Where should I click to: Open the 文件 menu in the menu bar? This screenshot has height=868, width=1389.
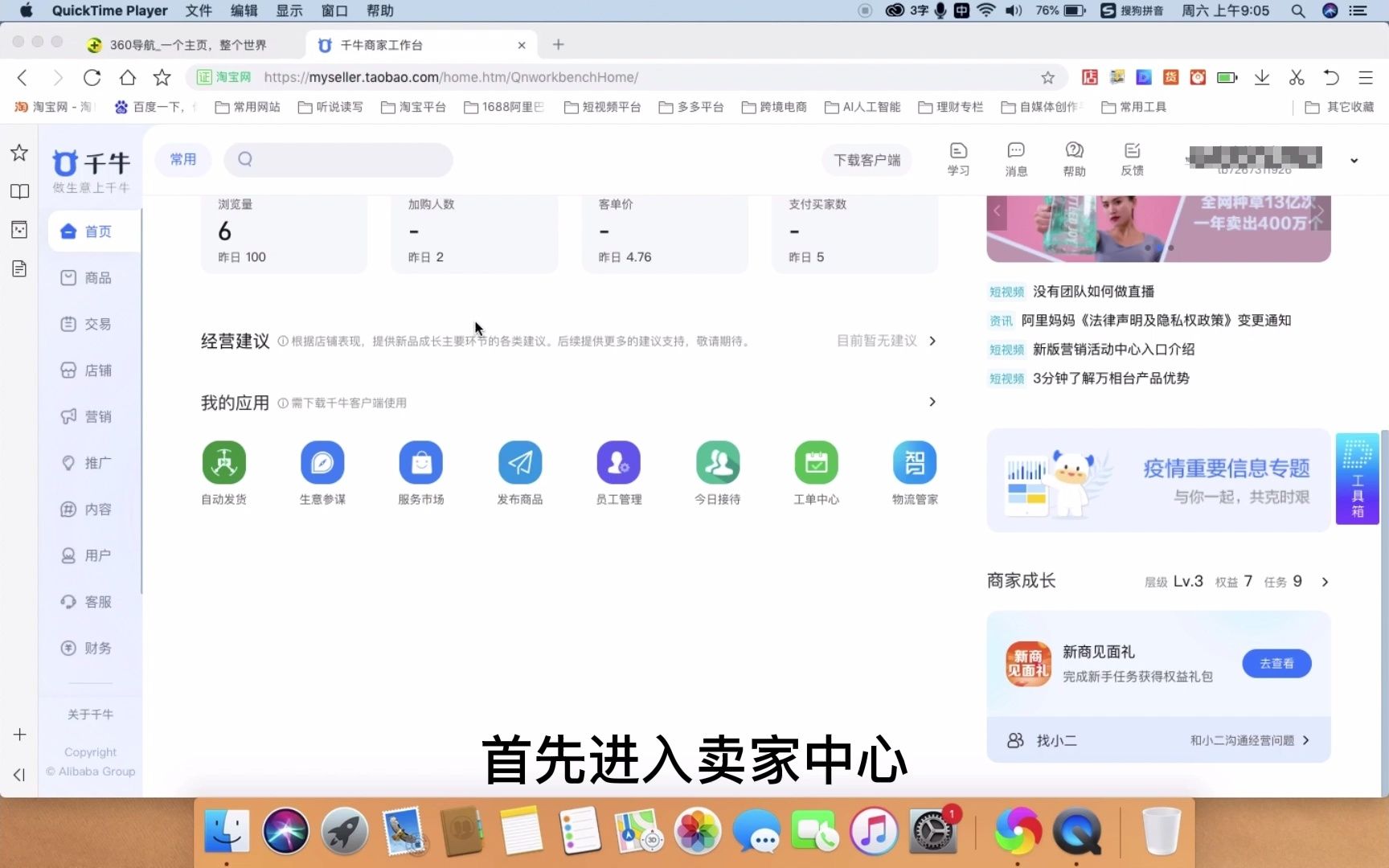[x=199, y=10]
